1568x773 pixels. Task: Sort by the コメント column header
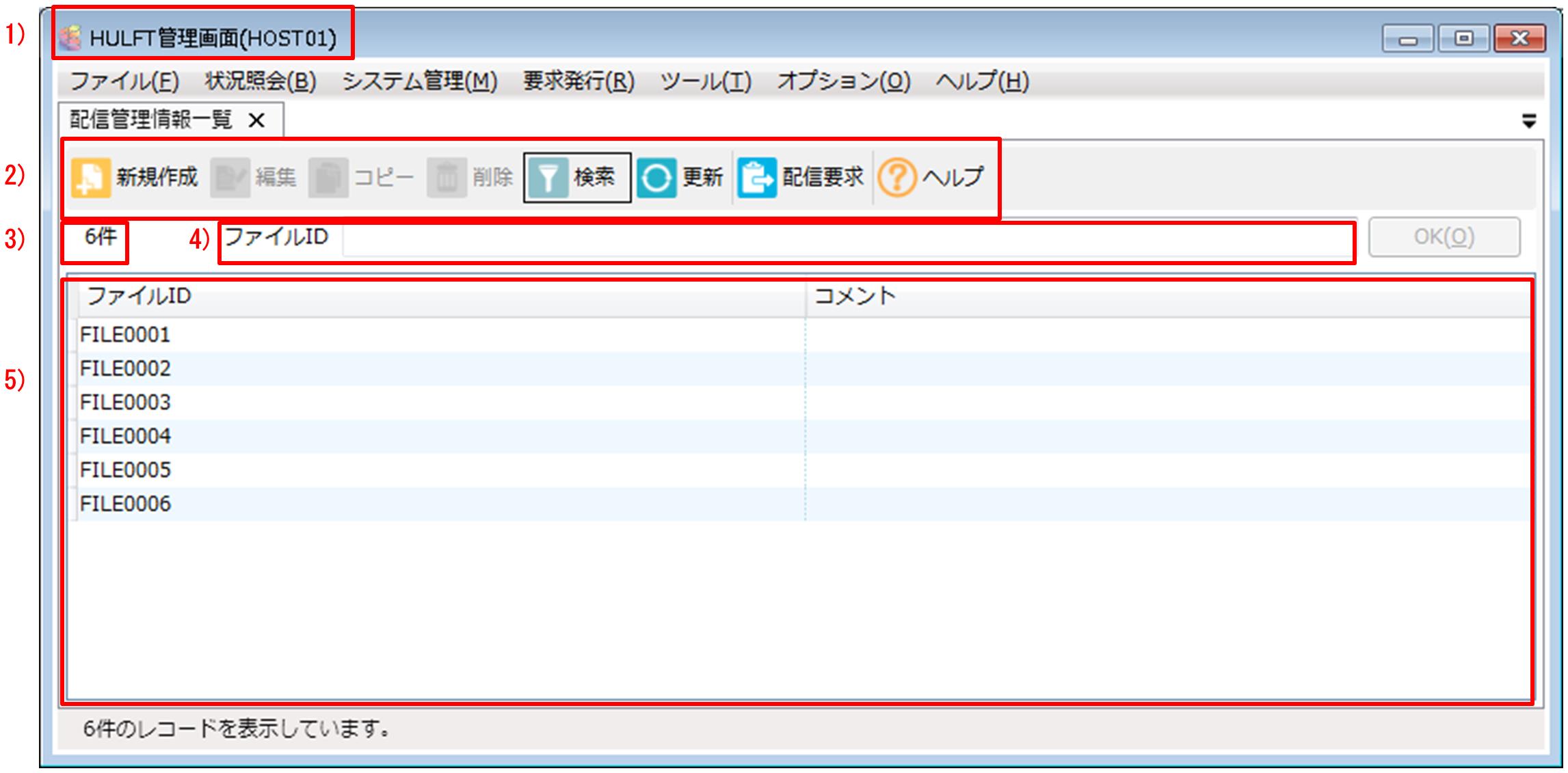point(1168,297)
